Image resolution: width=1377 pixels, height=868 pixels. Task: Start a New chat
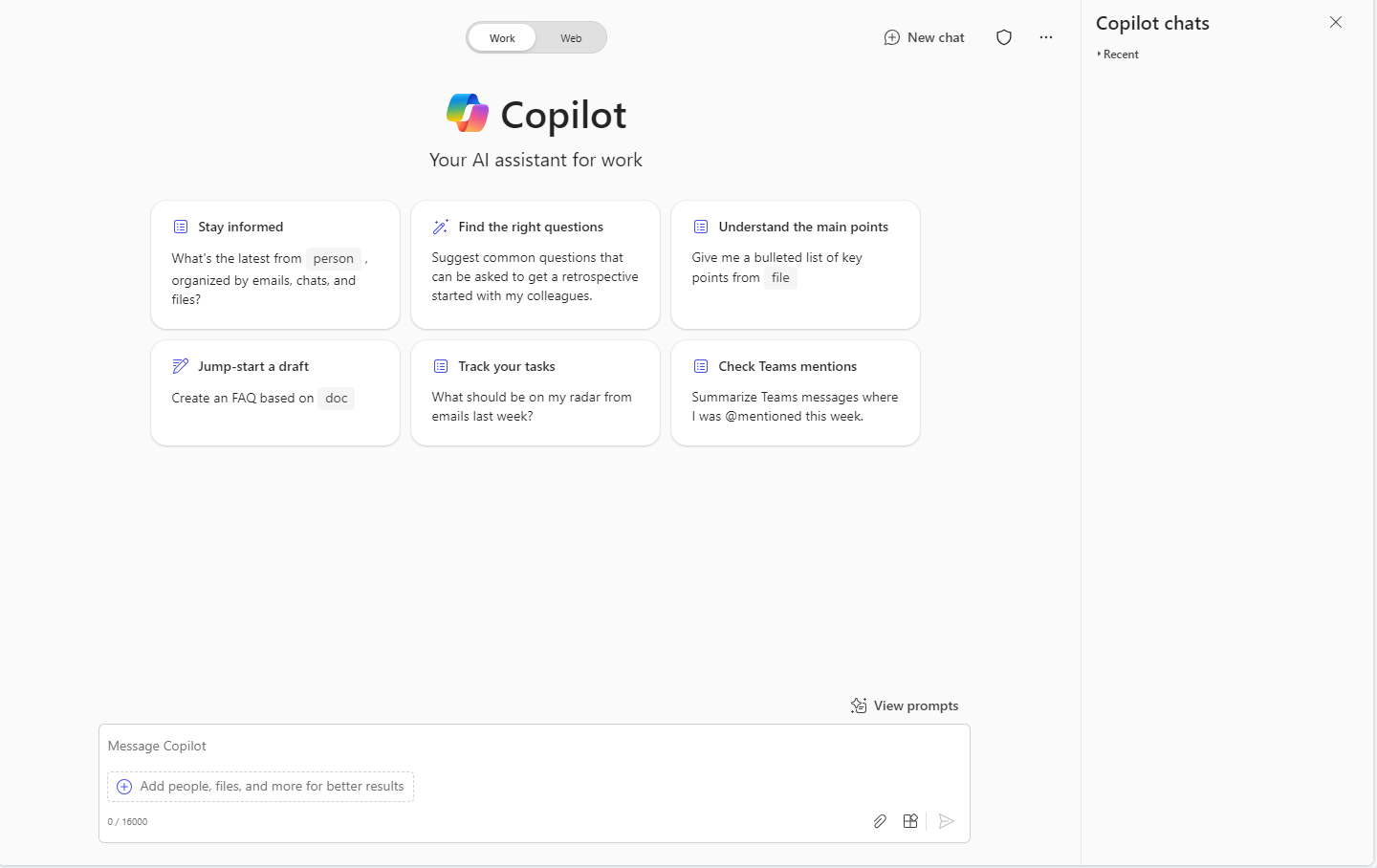point(924,37)
